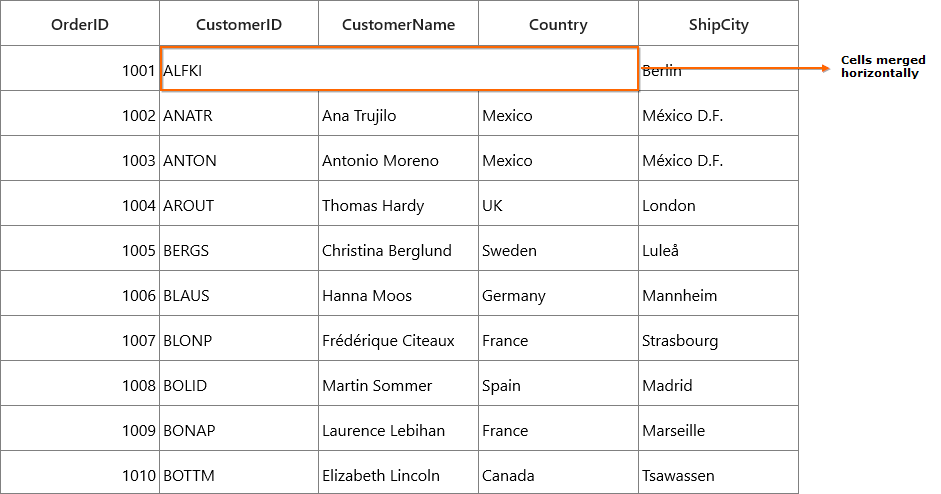Click the CustomerName column header
This screenshot has width=941, height=494.
coord(398,23)
